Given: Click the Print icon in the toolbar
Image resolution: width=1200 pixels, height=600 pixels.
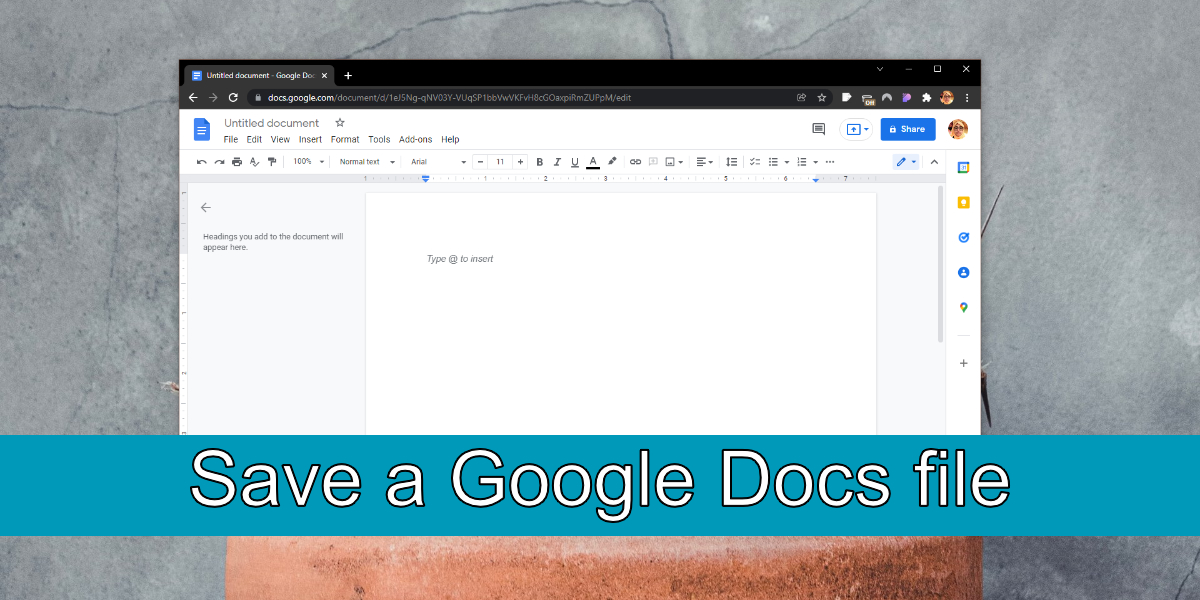Looking at the screenshot, I should [x=237, y=162].
